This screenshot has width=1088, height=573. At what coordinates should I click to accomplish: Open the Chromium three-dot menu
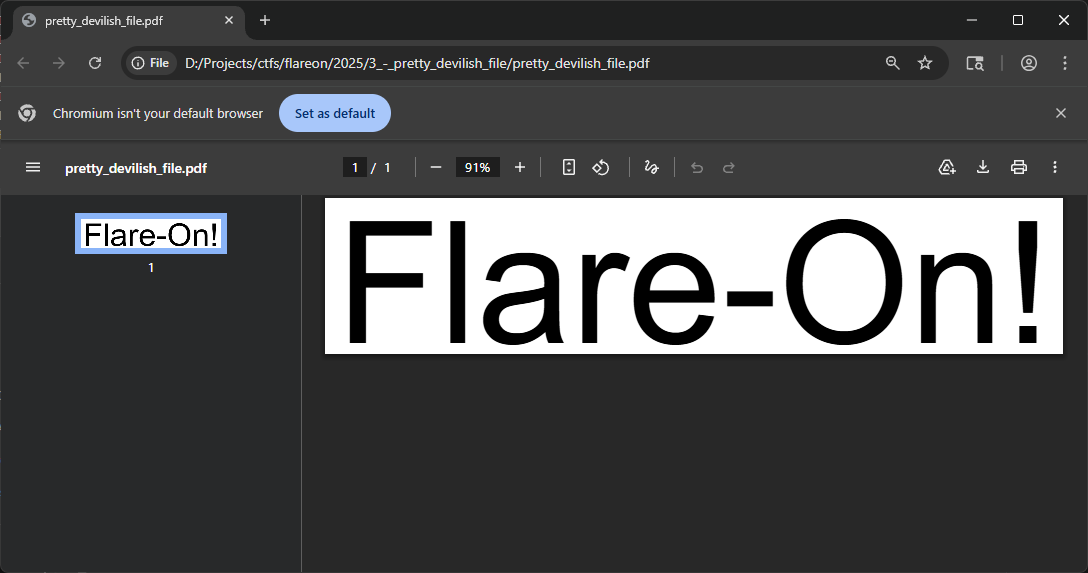tap(1065, 63)
